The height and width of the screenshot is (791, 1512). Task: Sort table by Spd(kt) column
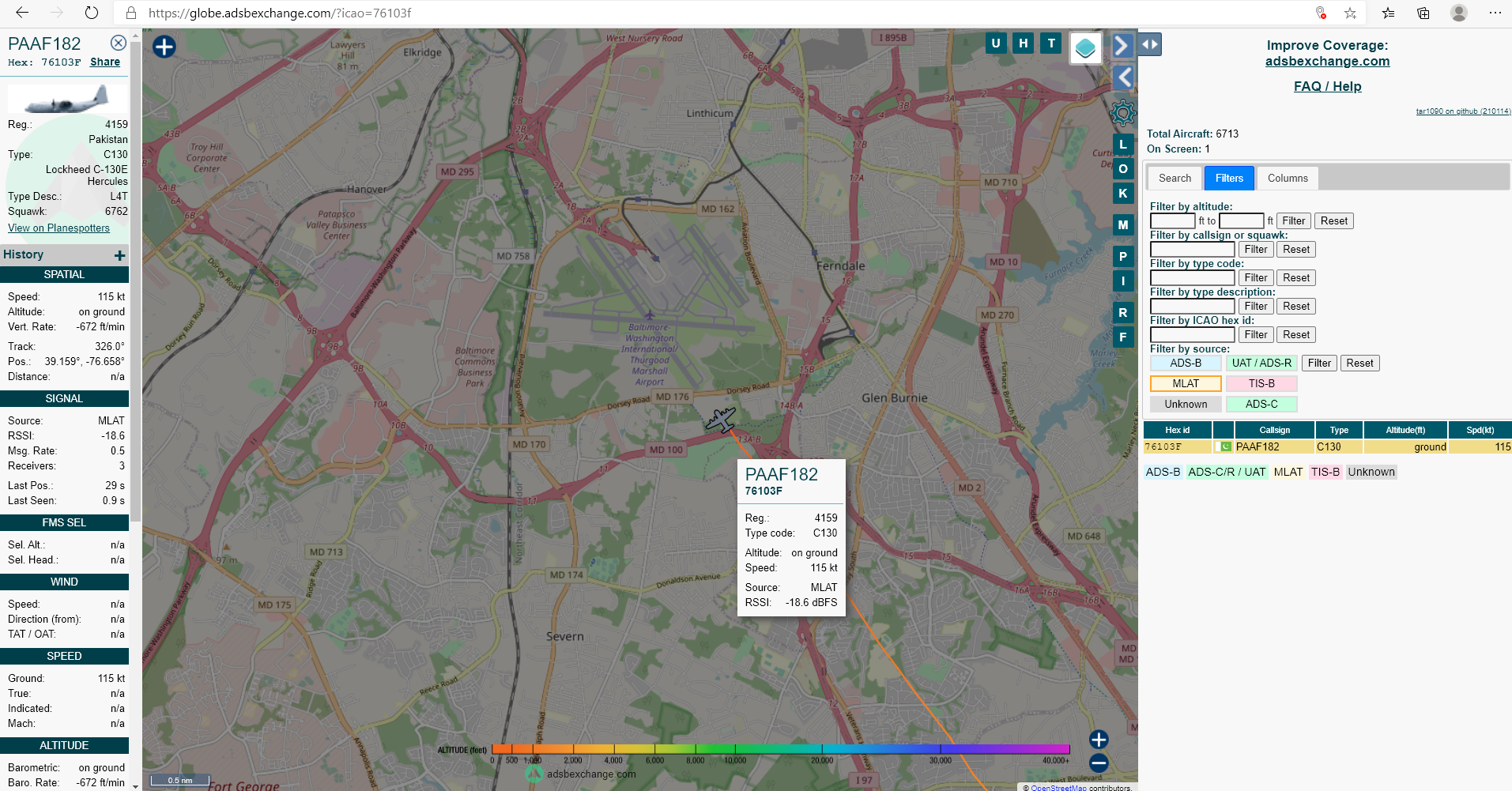(x=1480, y=430)
